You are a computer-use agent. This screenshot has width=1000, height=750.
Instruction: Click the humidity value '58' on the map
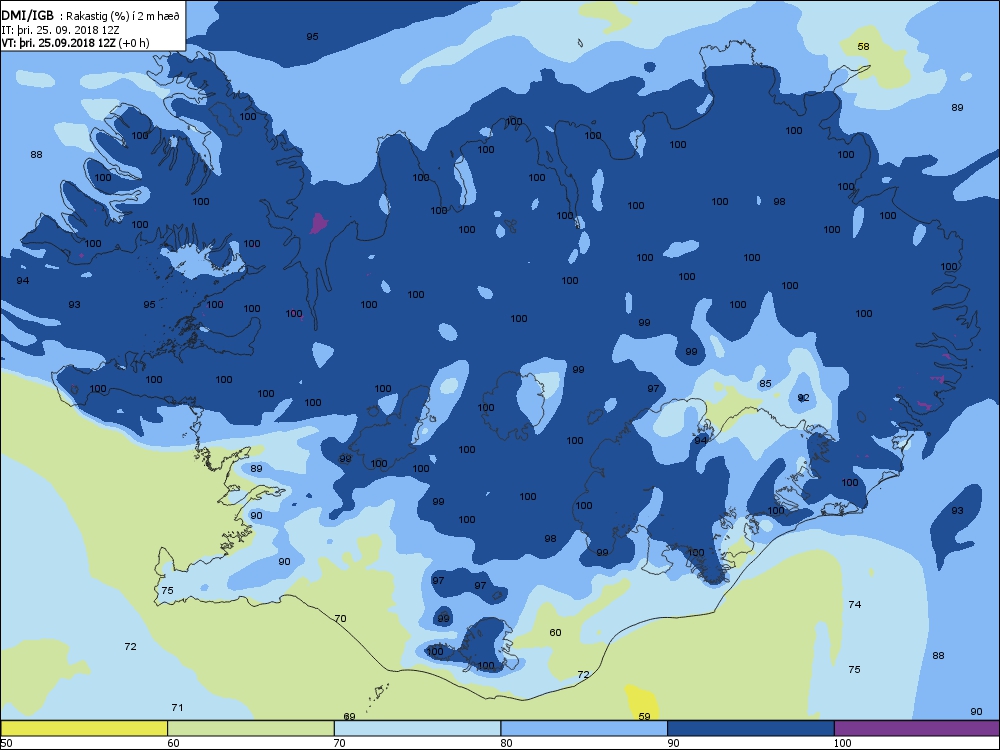pos(863,47)
